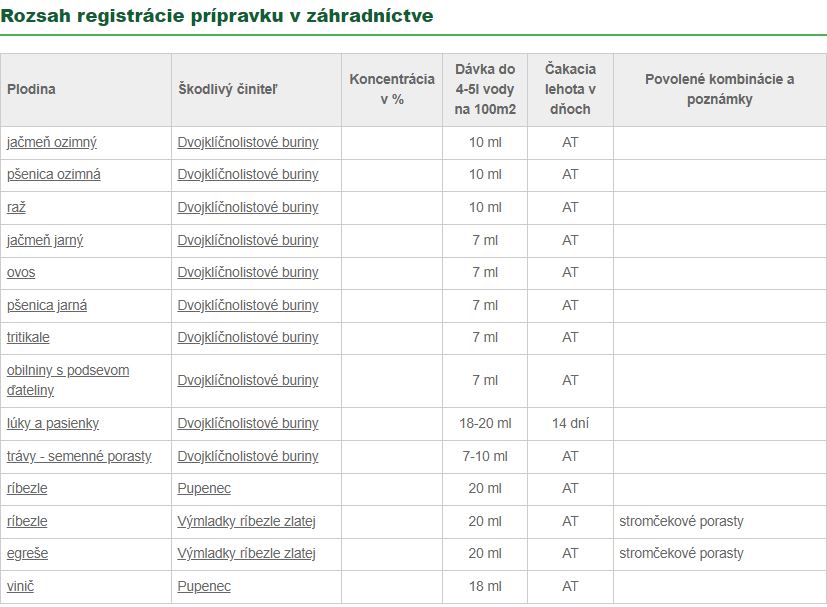Click Výmladky ríbezle zlatej in egreše row
Viewport: 827px width, 607px height.
[246, 554]
